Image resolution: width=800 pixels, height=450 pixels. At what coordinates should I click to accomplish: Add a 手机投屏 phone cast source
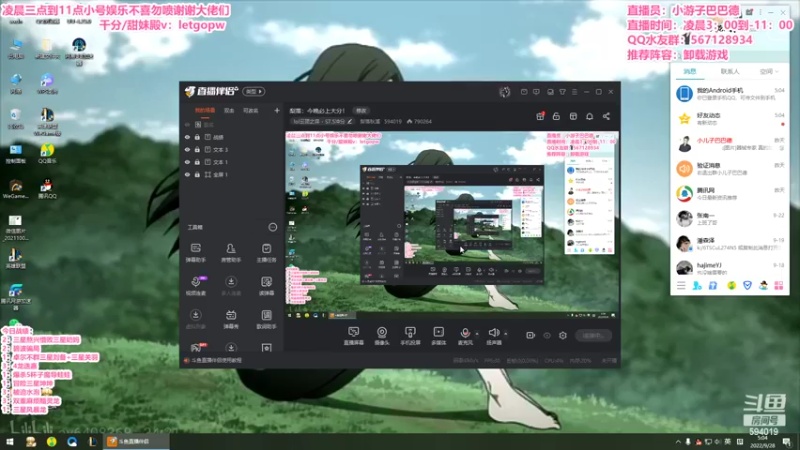[410, 336]
